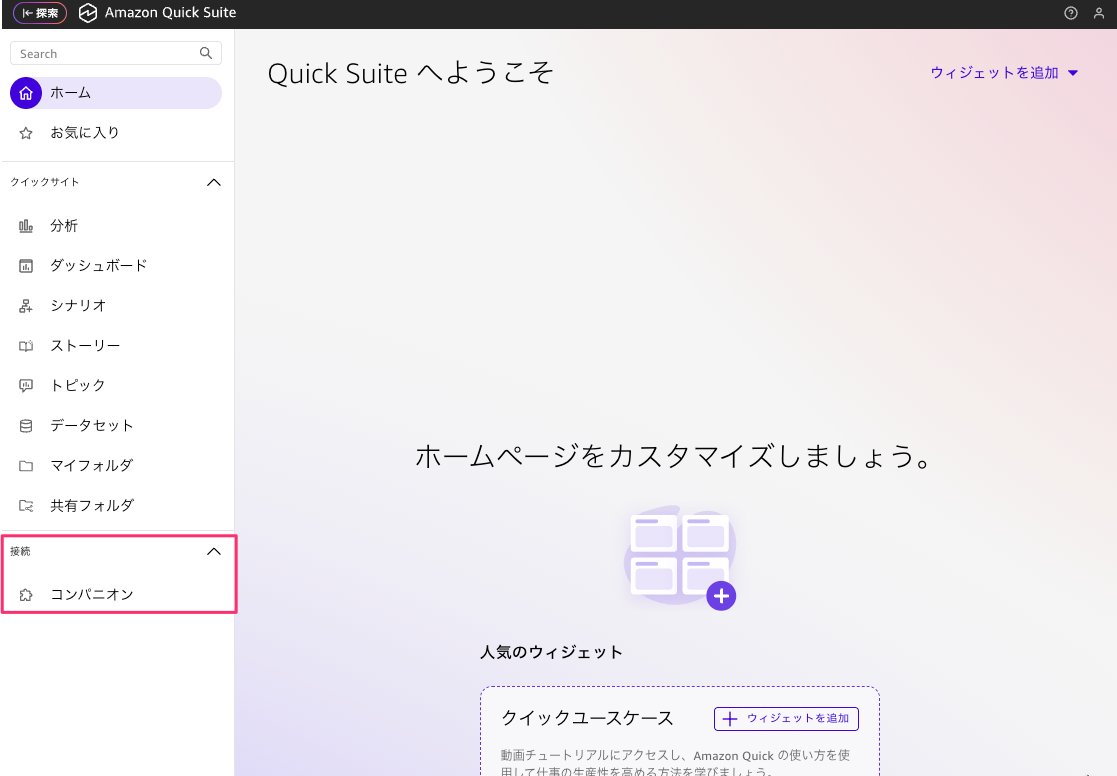Image resolution: width=1117 pixels, height=776 pixels.
Task: Click the 探索 collapse button in header
Action: pyautogui.click(x=40, y=13)
